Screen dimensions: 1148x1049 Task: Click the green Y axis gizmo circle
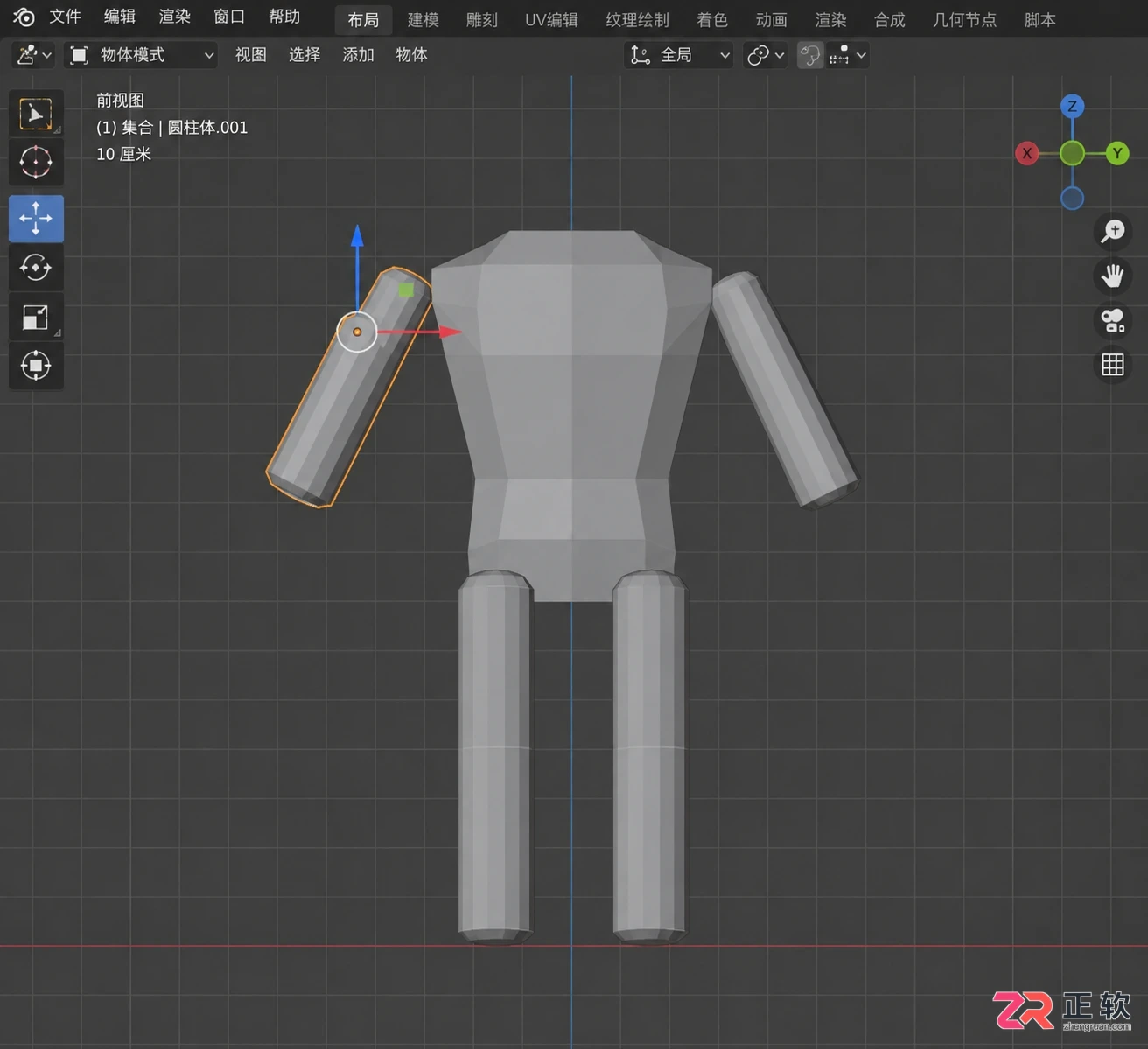1117,154
